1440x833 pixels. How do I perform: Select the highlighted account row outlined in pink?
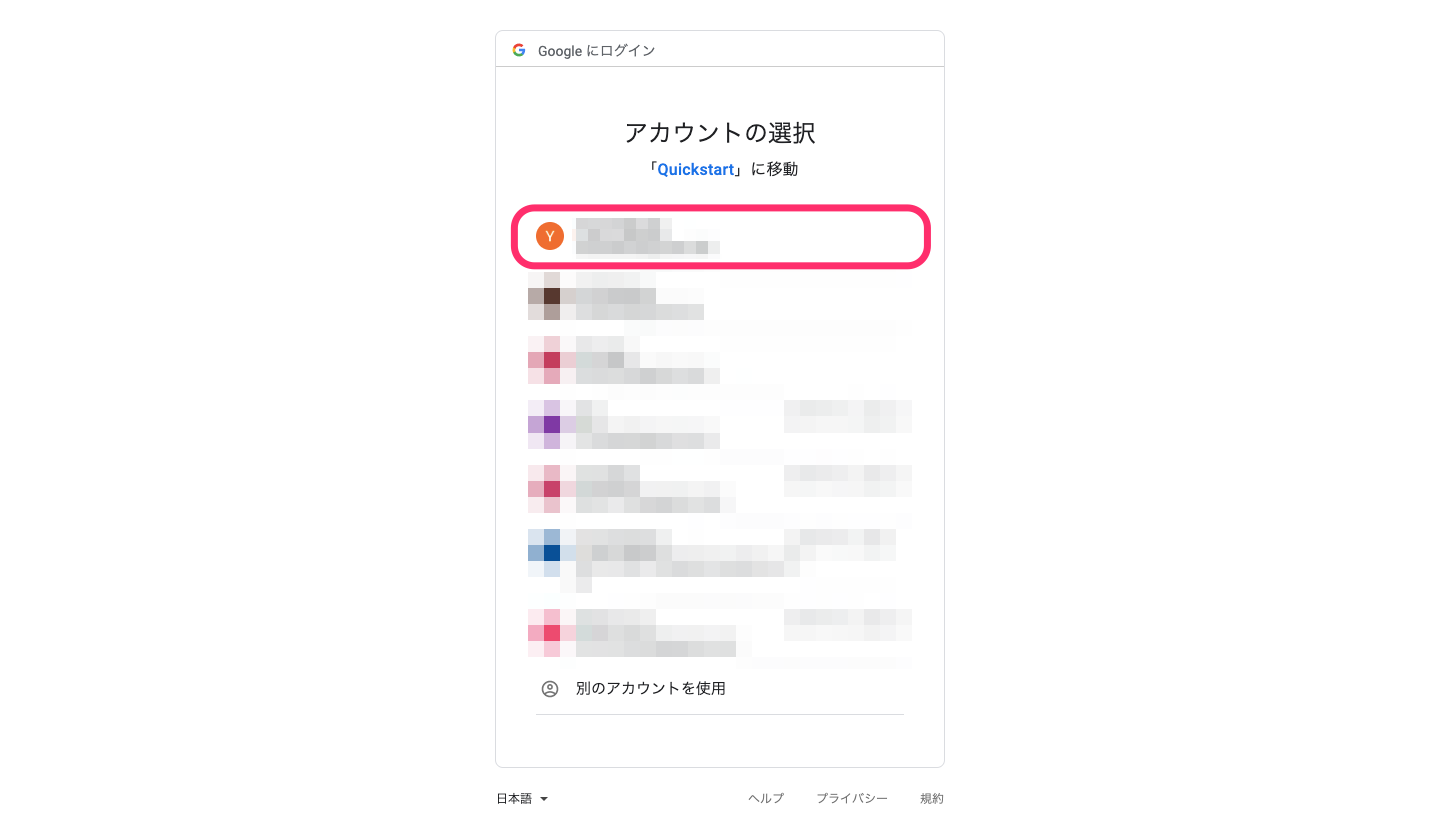721,237
